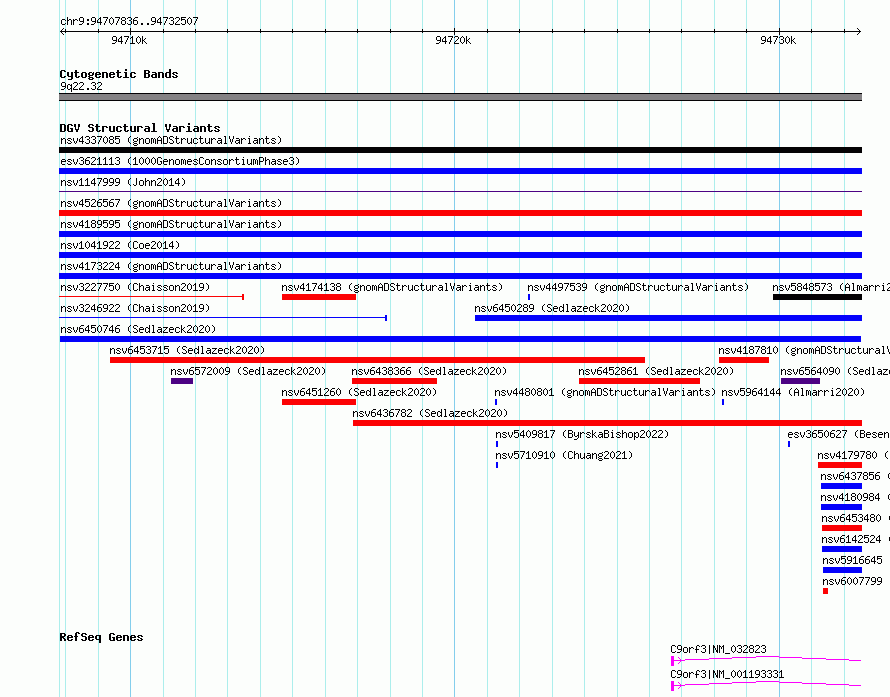Viewport: 890px width, 697px height.
Task: Open nsv3246922 (Chaisson2019) label
Action: [135, 308]
